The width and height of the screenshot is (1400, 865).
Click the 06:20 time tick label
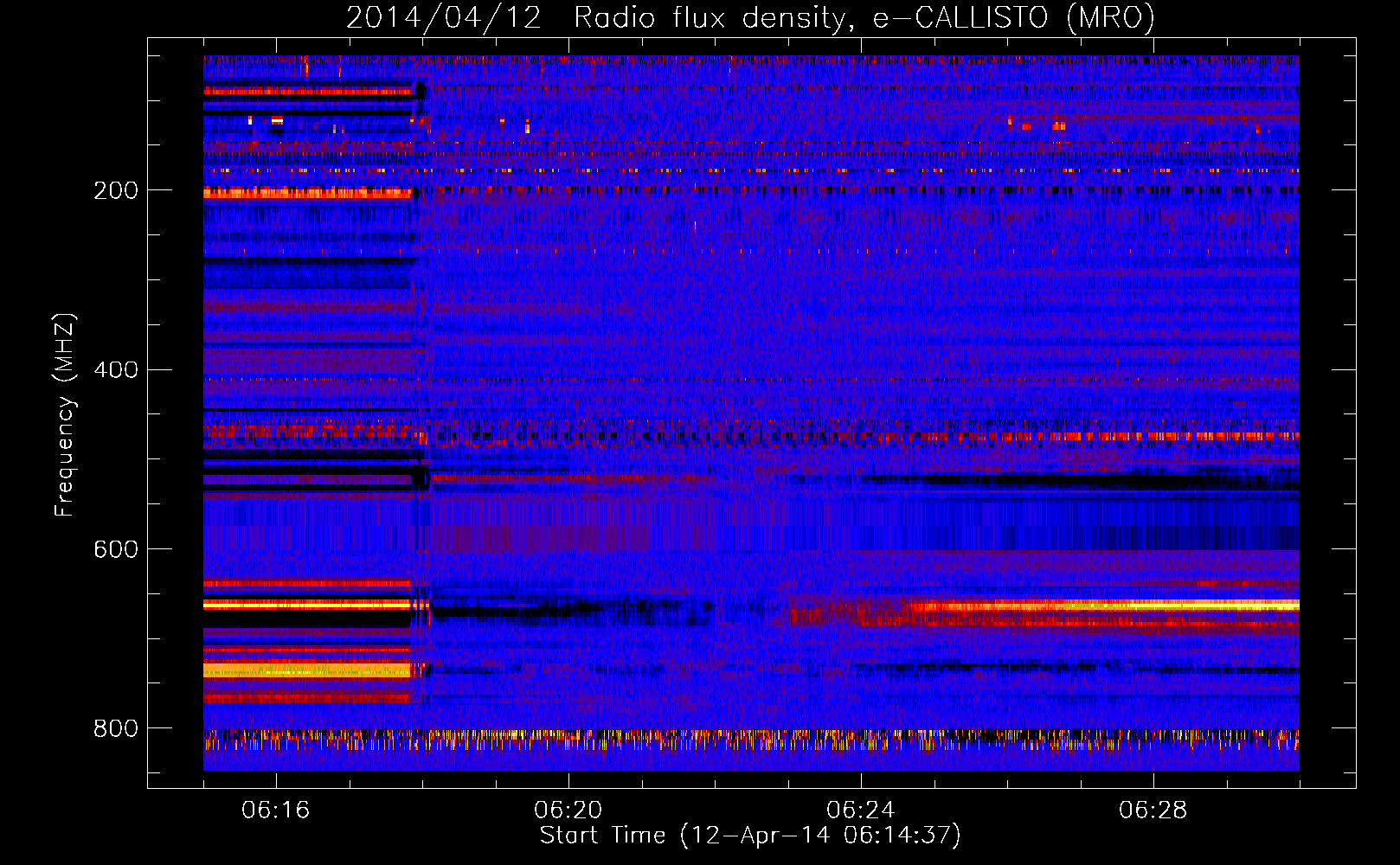(x=568, y=811)
